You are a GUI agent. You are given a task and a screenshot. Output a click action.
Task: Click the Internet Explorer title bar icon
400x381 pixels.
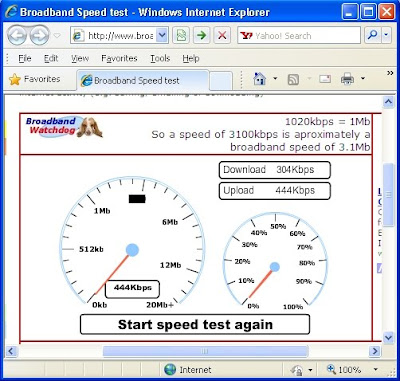tap(11, 12)
